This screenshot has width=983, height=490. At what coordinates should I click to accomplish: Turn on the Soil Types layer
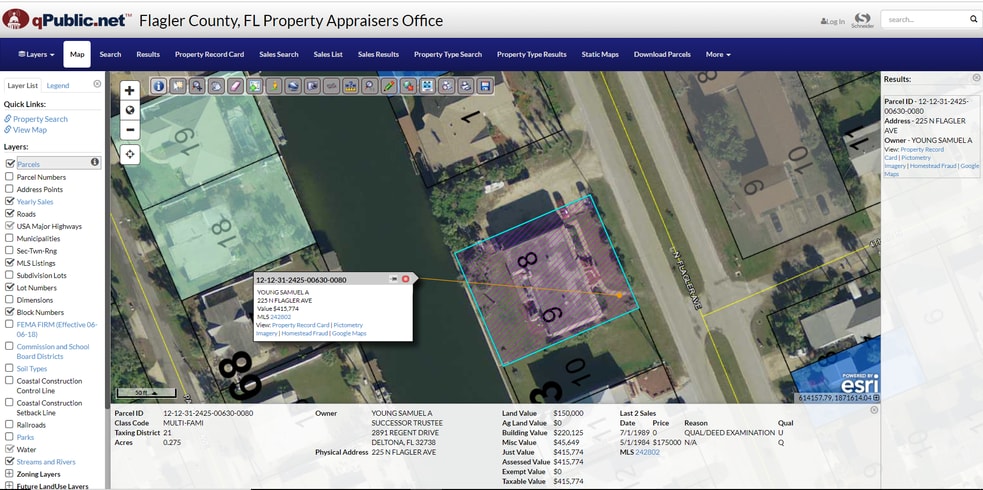tap(10, 369)
